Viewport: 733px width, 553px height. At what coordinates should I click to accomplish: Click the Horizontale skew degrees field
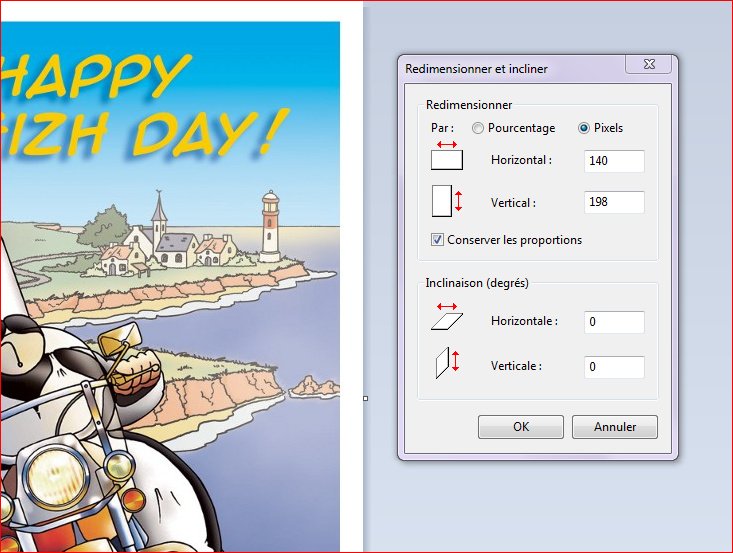(614, 322)
